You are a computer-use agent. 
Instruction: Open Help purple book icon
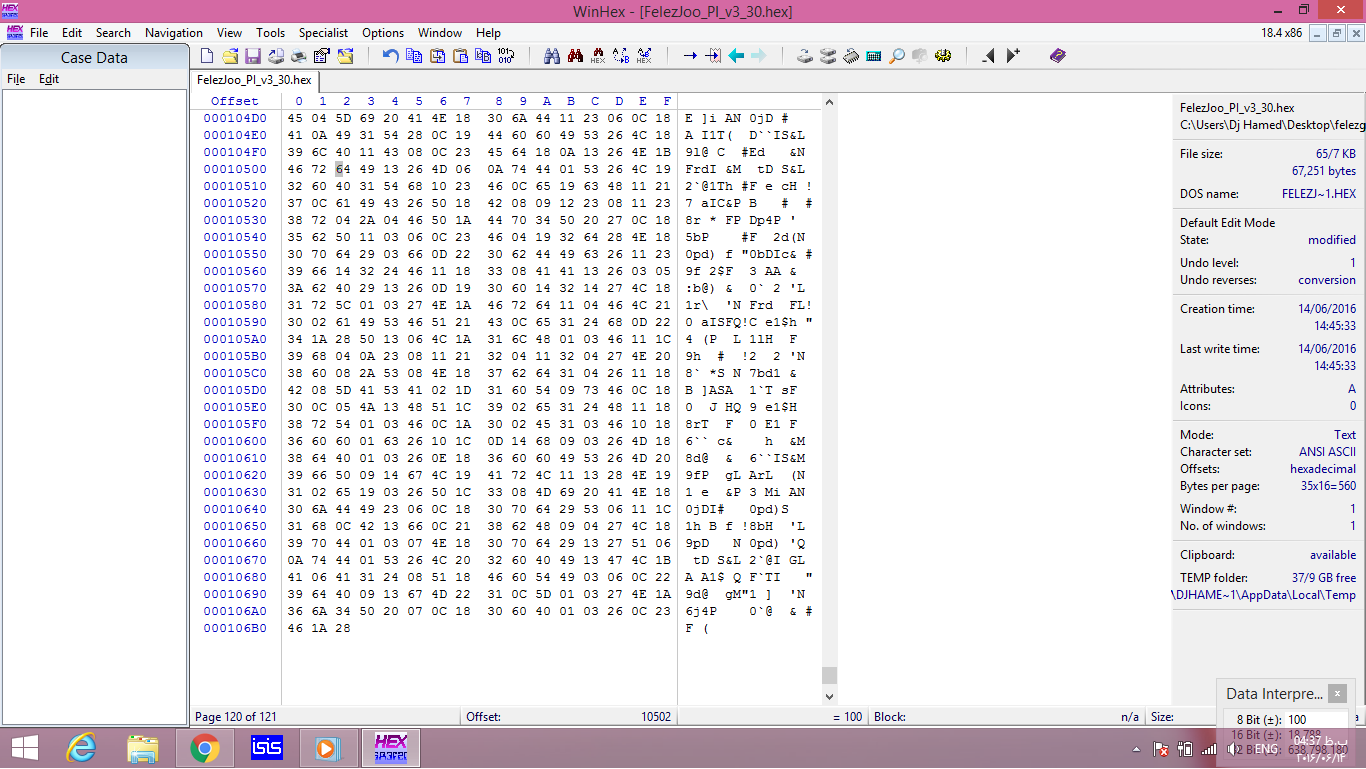click(1058, 56)
